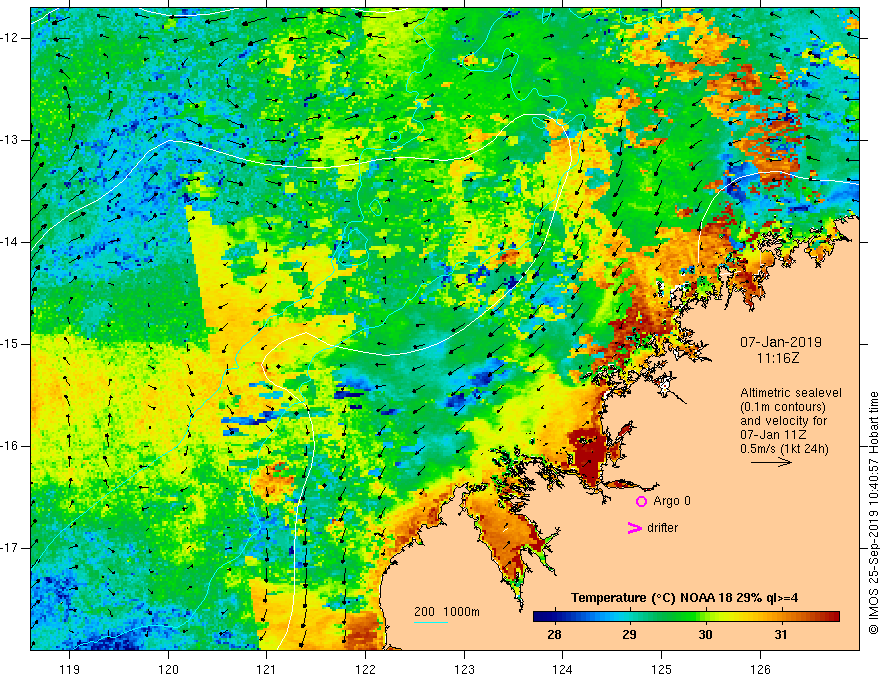This screenshot has width=880, height=680.
Task: Click longitude axis label 120
Action: (168, 669)
